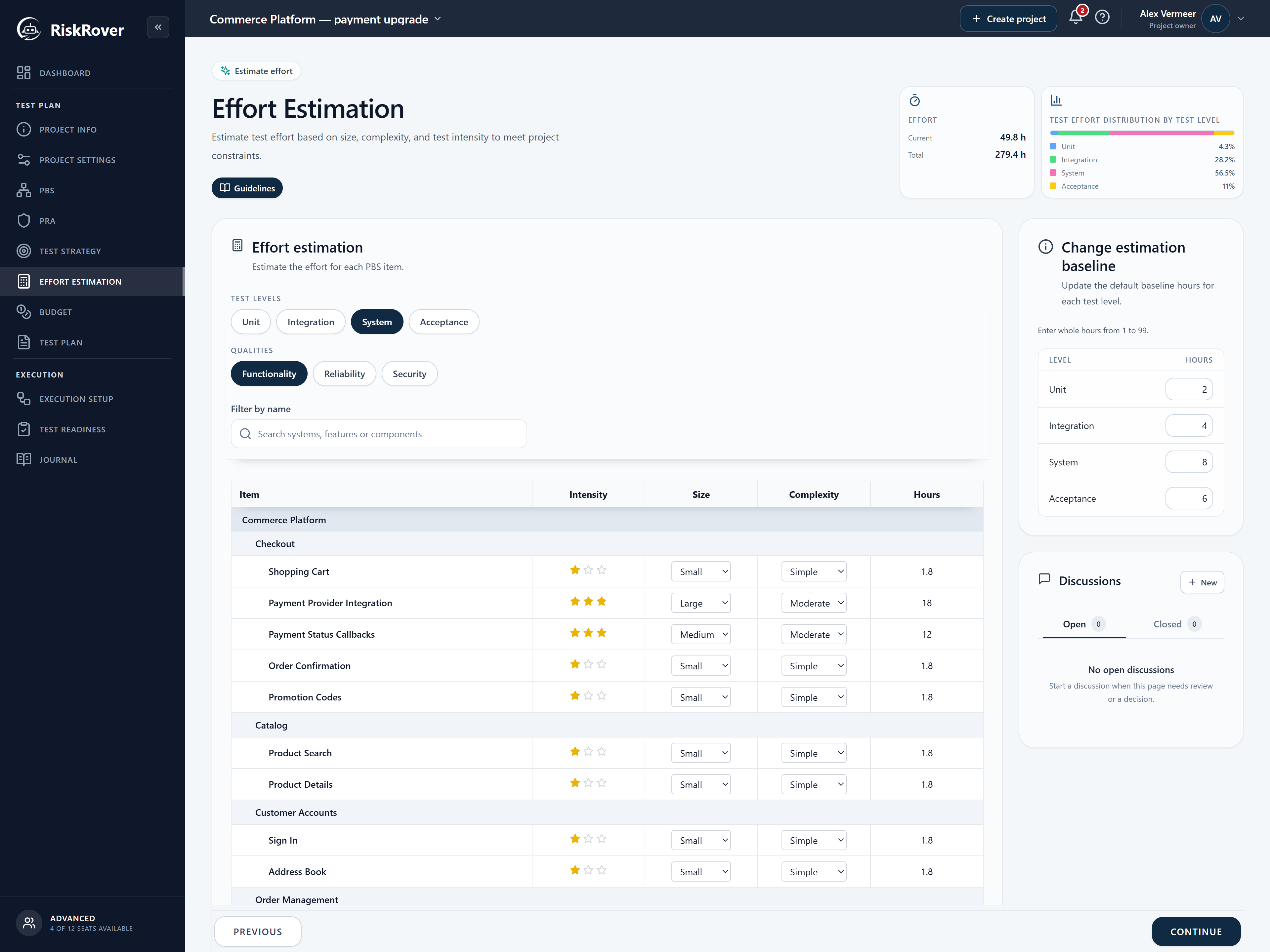Select the Integration test level chip
Viewport: 1270px width, 952px height.
pos(311,322)
